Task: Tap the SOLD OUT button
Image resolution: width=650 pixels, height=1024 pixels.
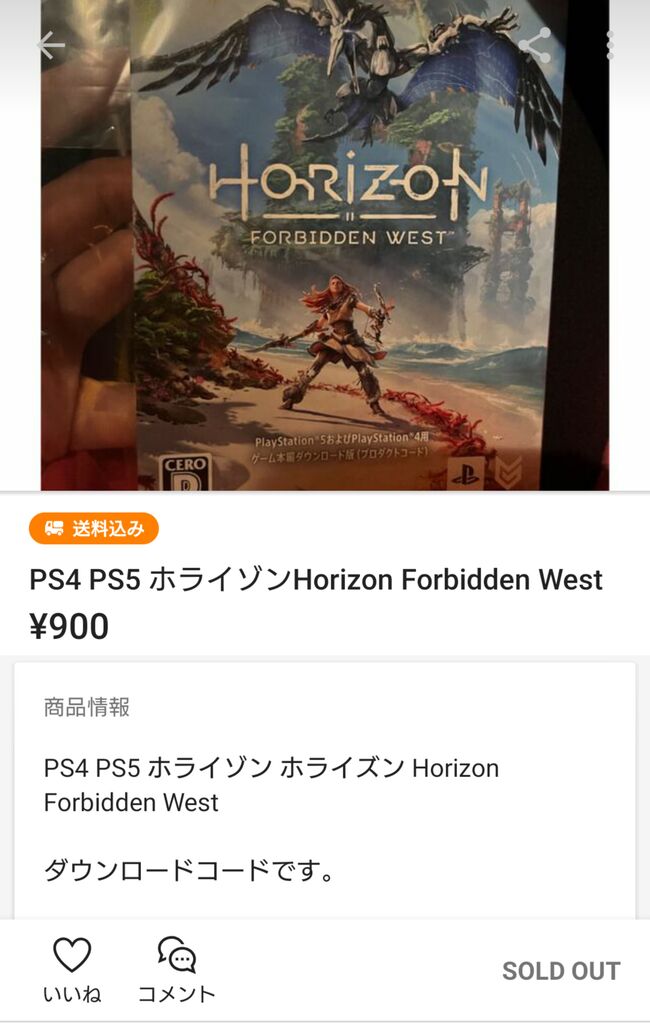Action: point(561,971)
